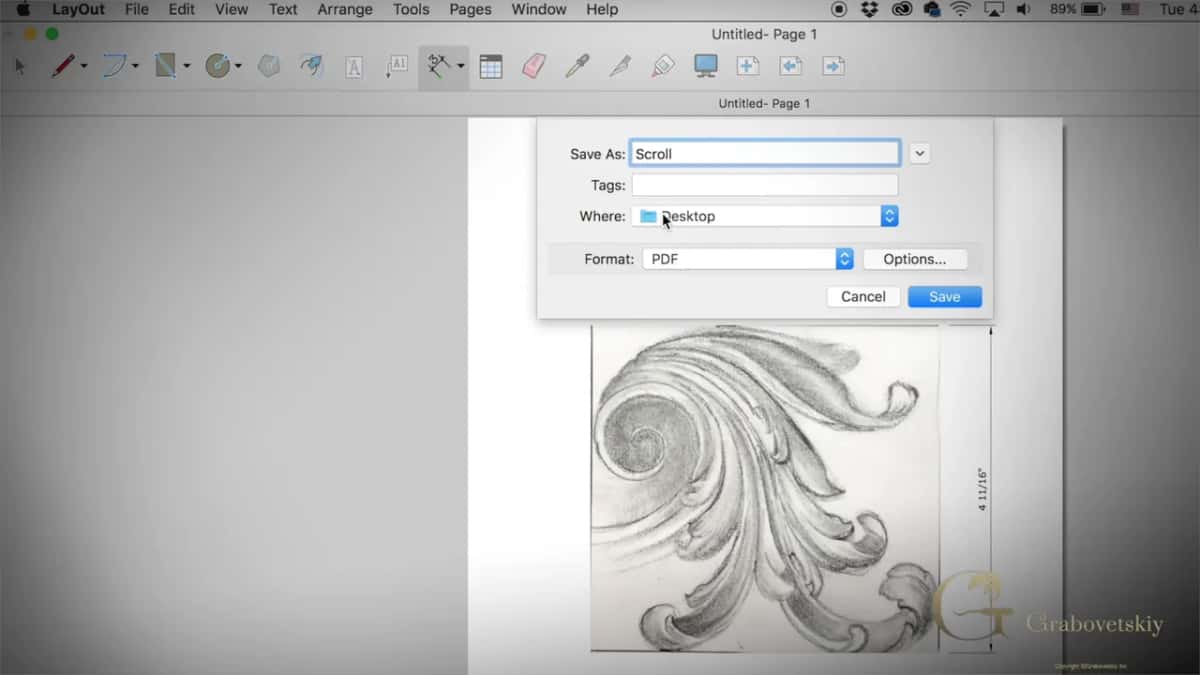Viewport: 1200px width, 675px height.
Task: Expand the save dialog with chevron button
Action: click(x=920, y=154)
